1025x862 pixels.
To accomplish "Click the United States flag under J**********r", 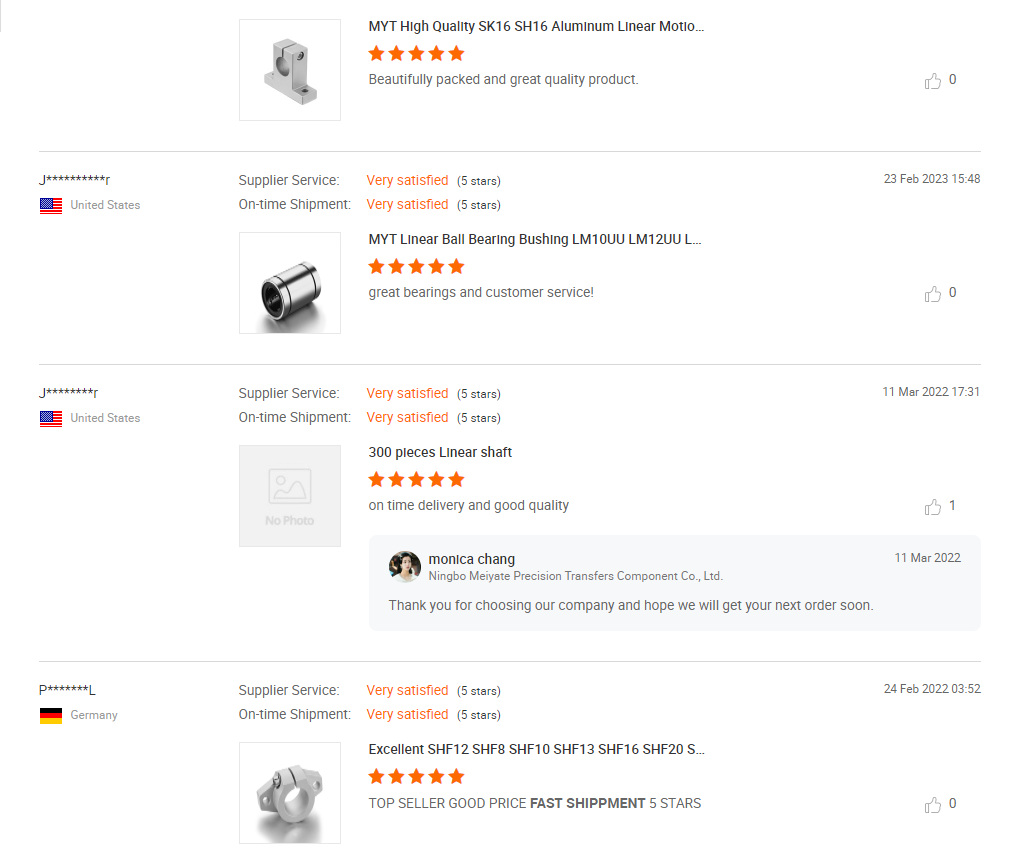I will 51,206.
